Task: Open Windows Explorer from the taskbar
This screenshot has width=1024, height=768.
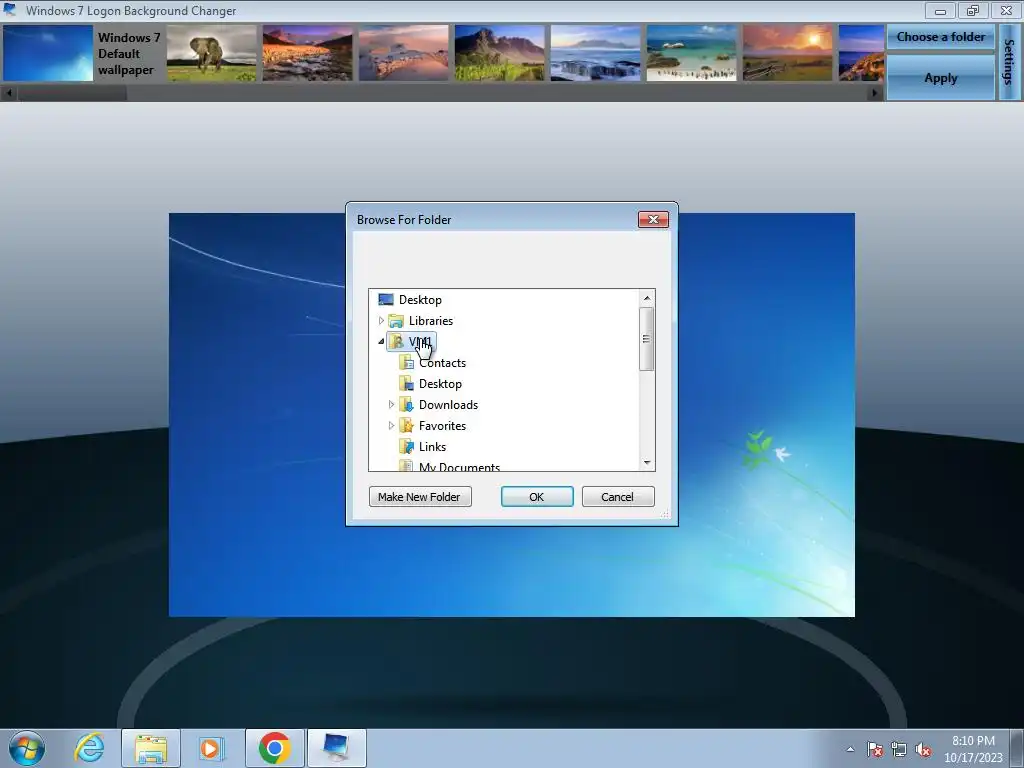Action: [151, 748]
